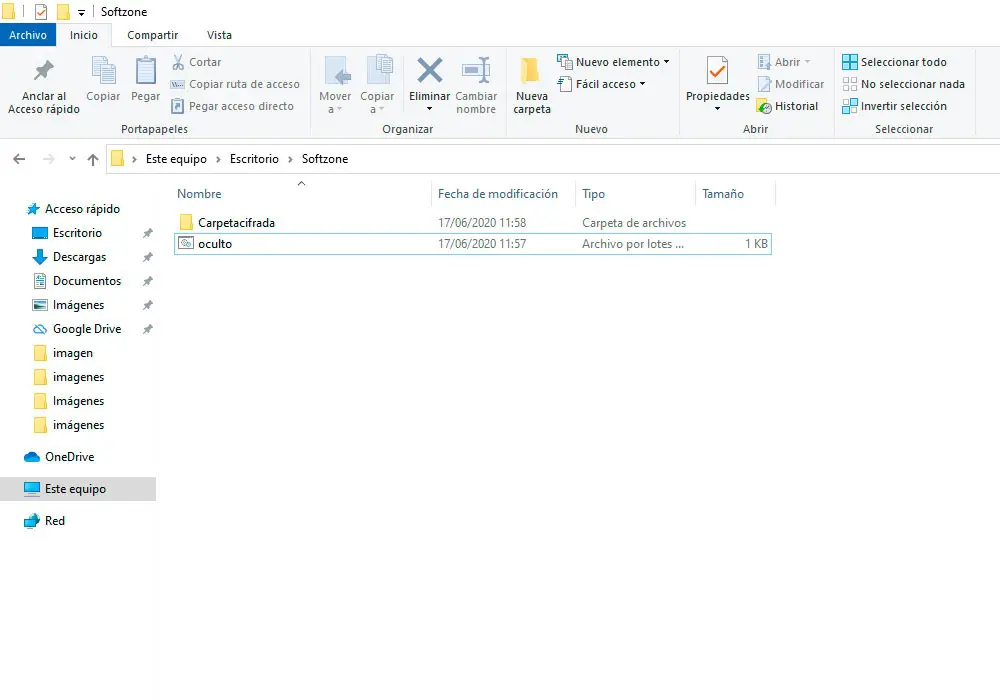Click No seleccionar nada
The width and height of the screenshot is (1000, 700).
click(x=903, y=84)
